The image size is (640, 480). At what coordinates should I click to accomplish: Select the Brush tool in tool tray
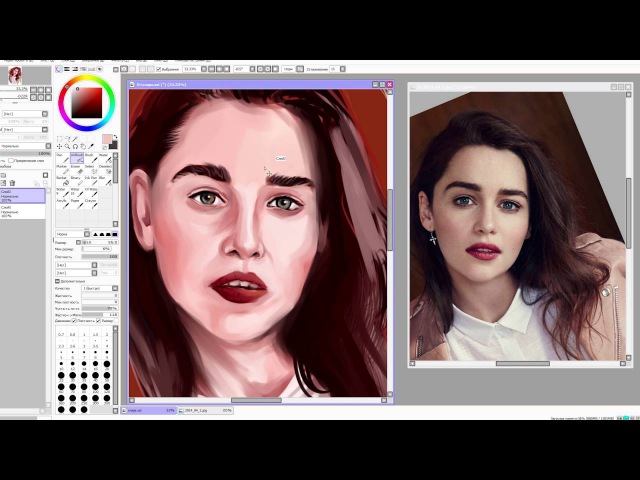click(x=90, y=158)
